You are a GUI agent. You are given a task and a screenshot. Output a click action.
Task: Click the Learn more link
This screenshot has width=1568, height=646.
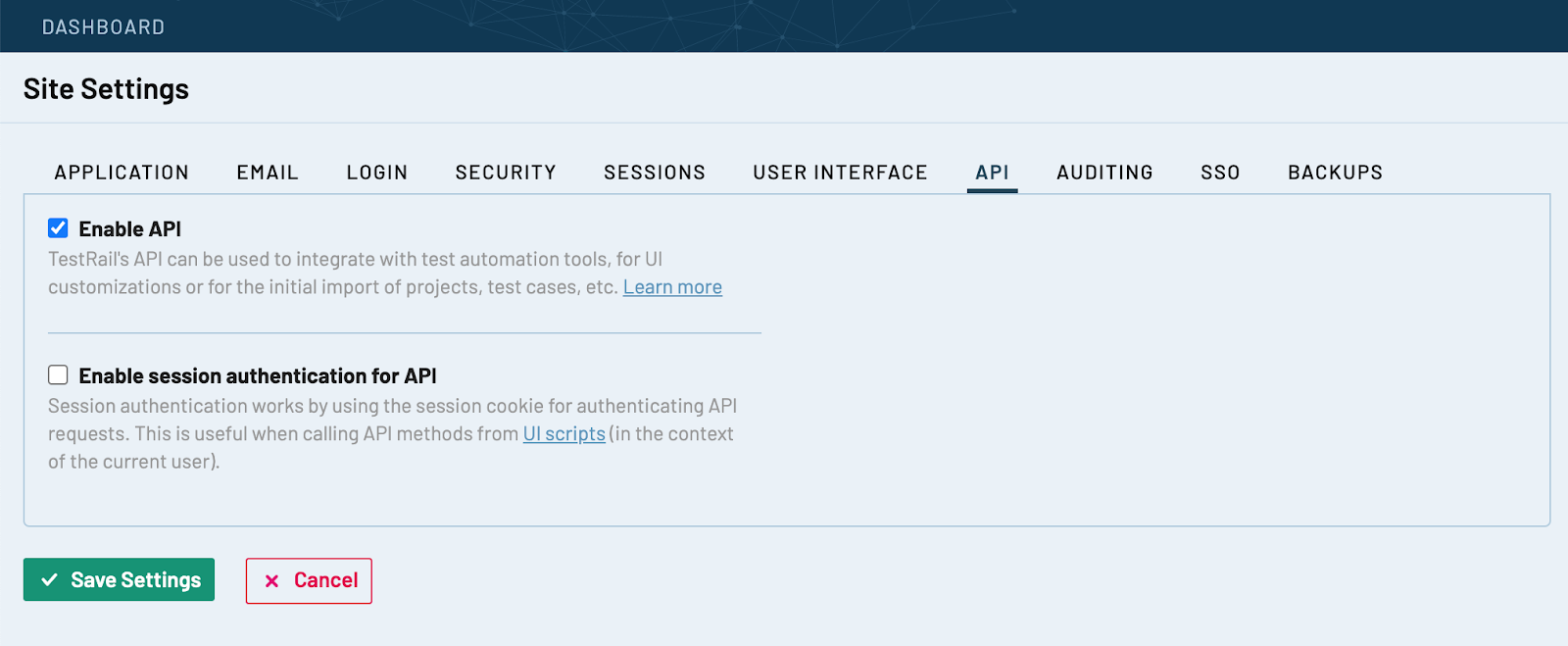point(672,287)
